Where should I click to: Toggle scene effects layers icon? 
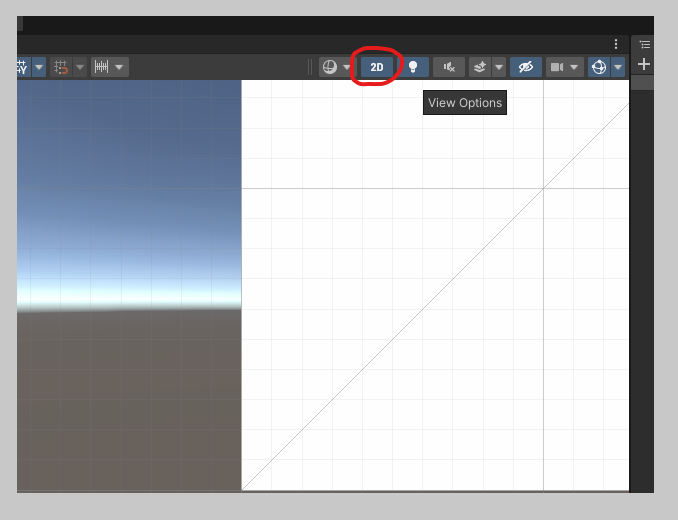tap(480, 67)
